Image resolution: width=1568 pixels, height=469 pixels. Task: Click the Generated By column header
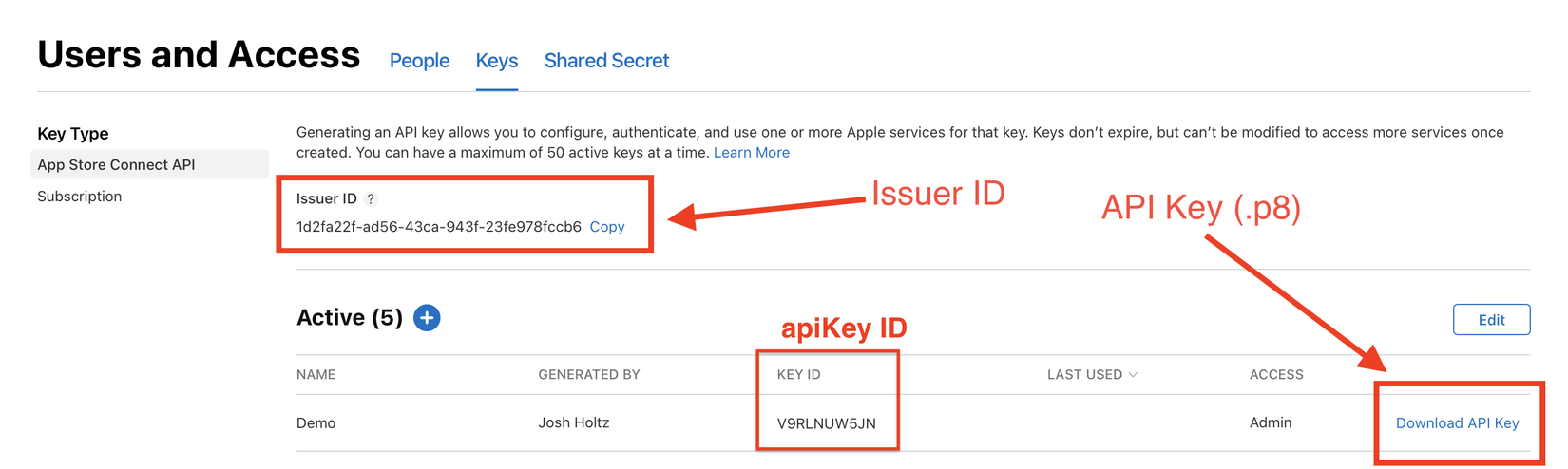[x=589, y=375]
